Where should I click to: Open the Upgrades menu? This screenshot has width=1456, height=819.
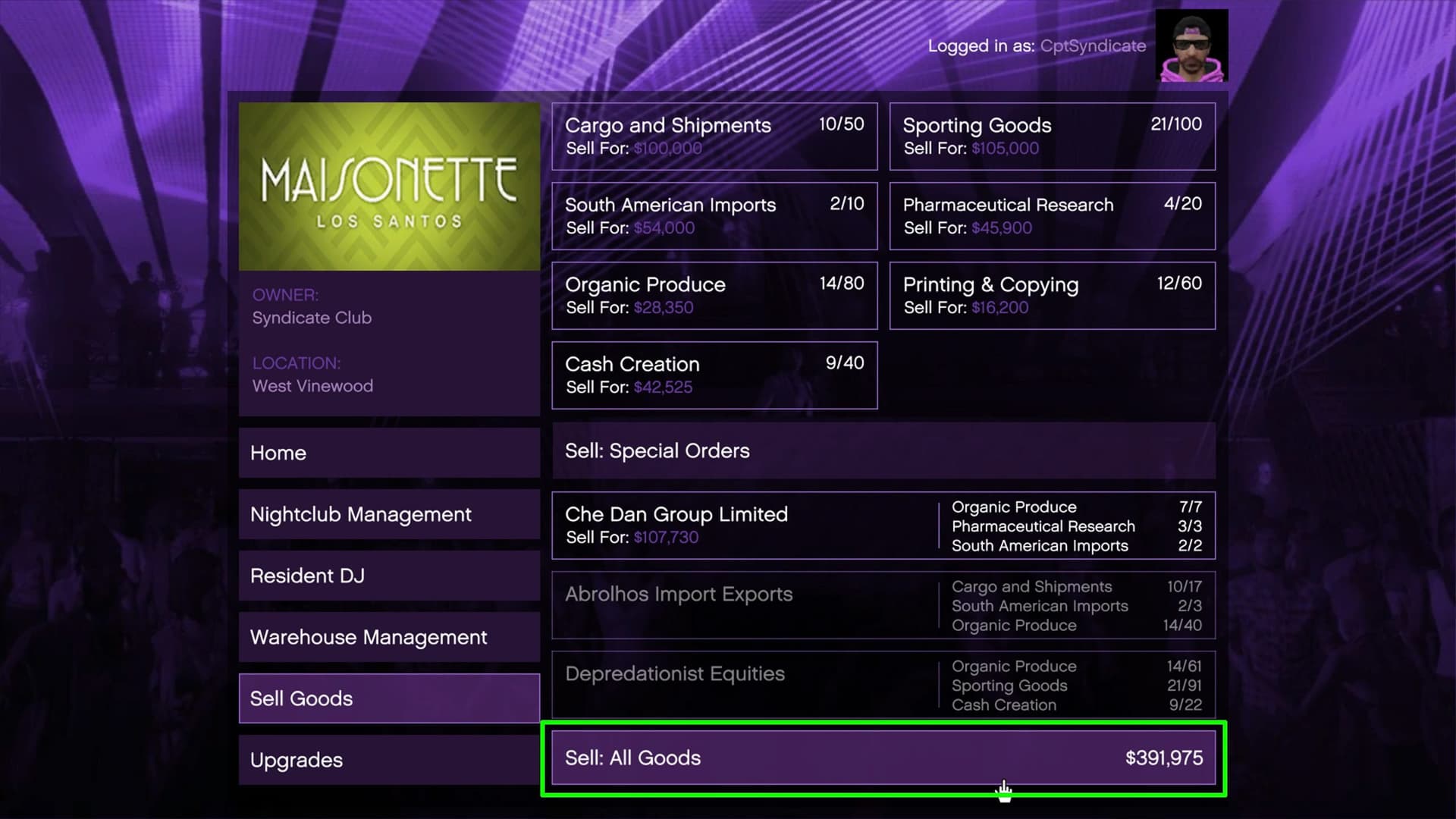click(x=389, y=760)
